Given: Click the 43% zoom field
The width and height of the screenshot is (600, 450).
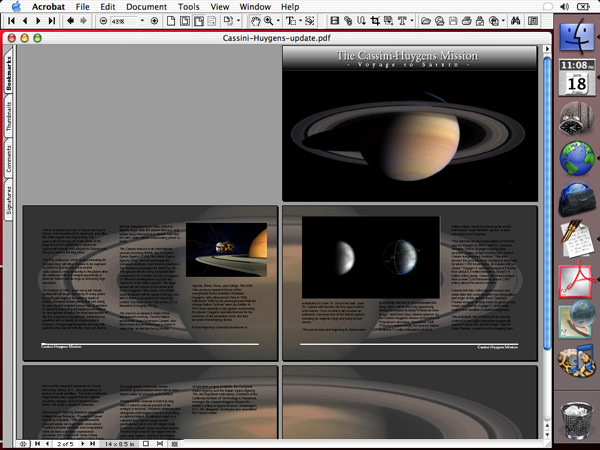Looking at the screenshot, I should coord(124,21).
